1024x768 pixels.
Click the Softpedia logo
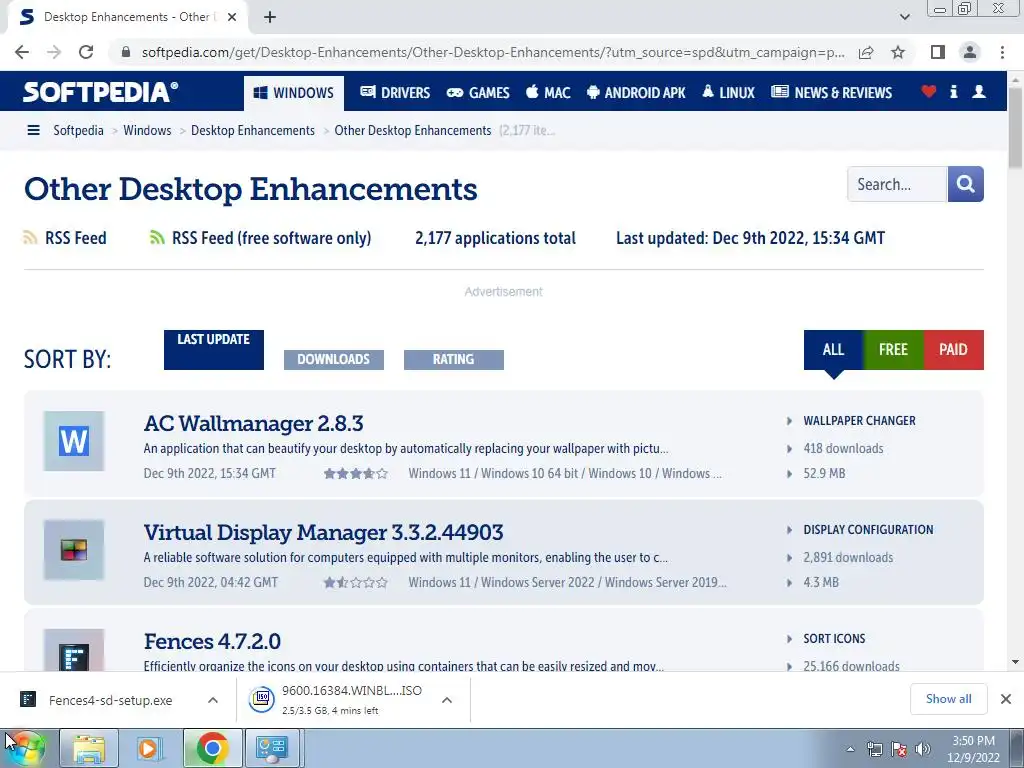[100, 91]
